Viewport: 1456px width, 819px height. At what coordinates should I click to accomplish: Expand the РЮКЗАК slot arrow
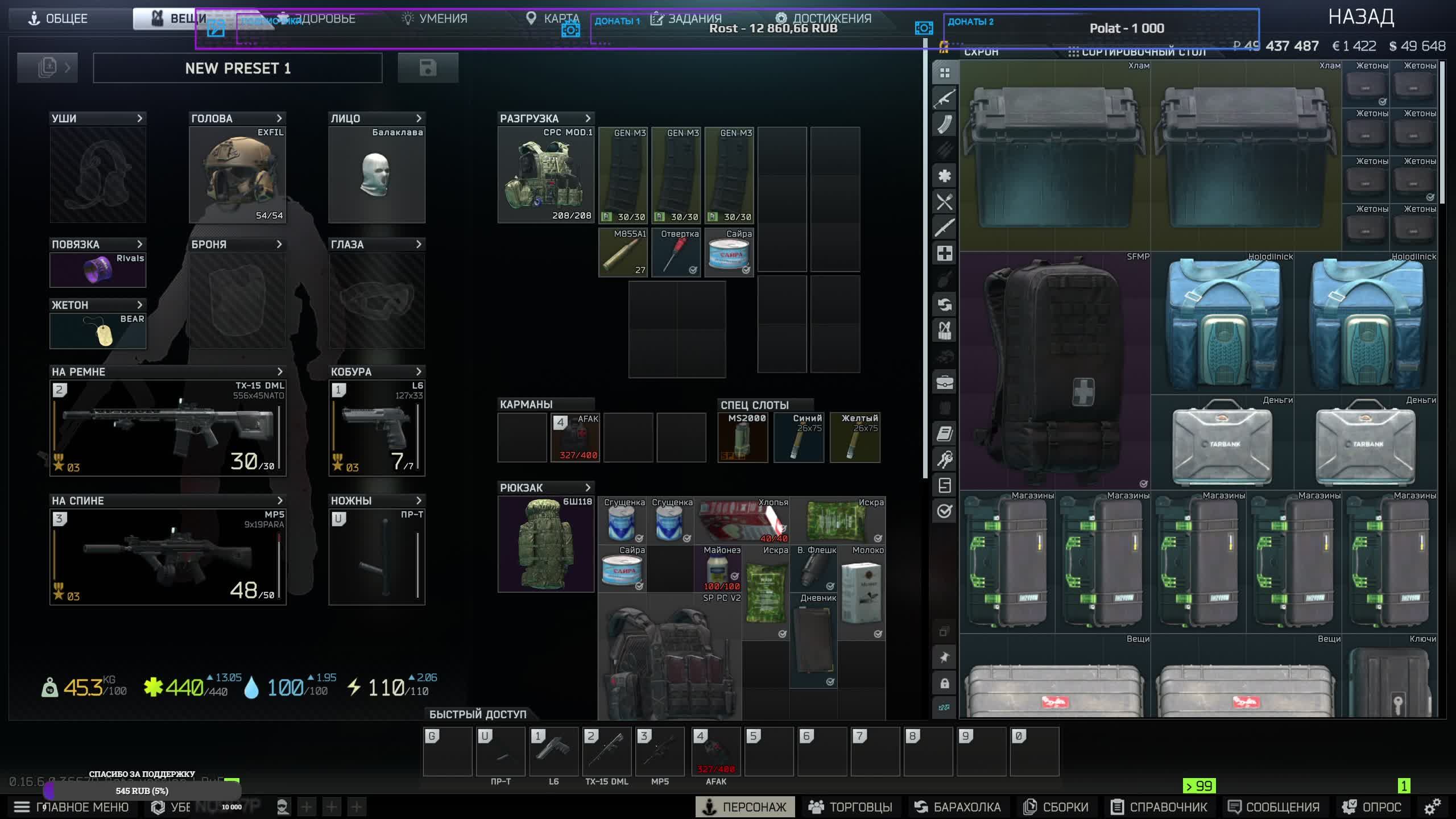588,487
